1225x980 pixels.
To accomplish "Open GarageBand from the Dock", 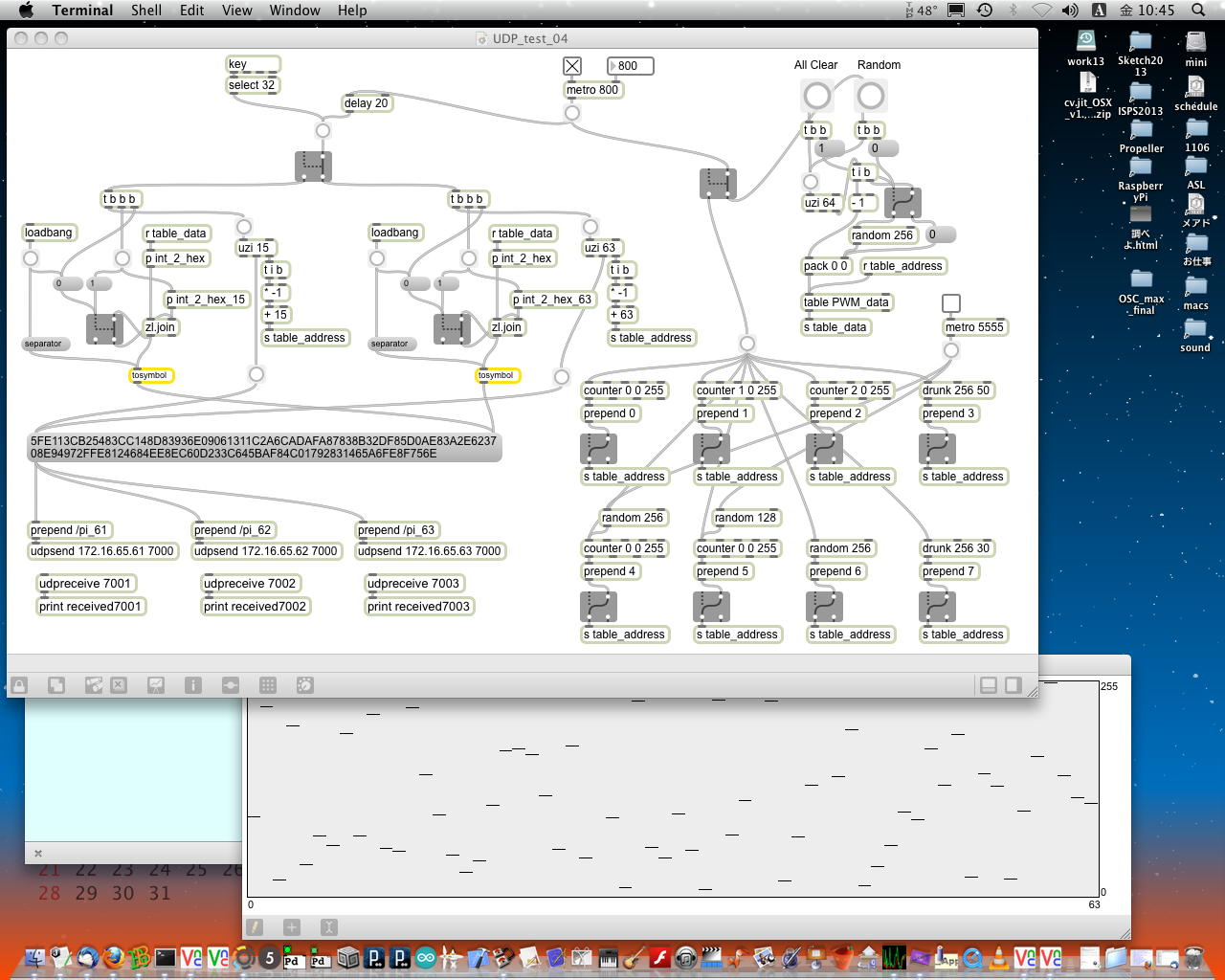I will (635, 957).
